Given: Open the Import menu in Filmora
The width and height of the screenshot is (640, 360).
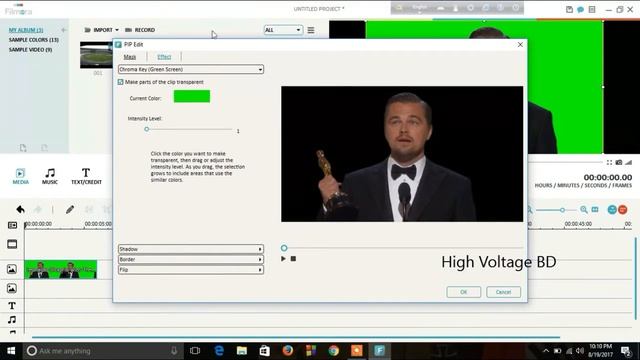Looking at the screenshot, I should [x=101, y=30].
